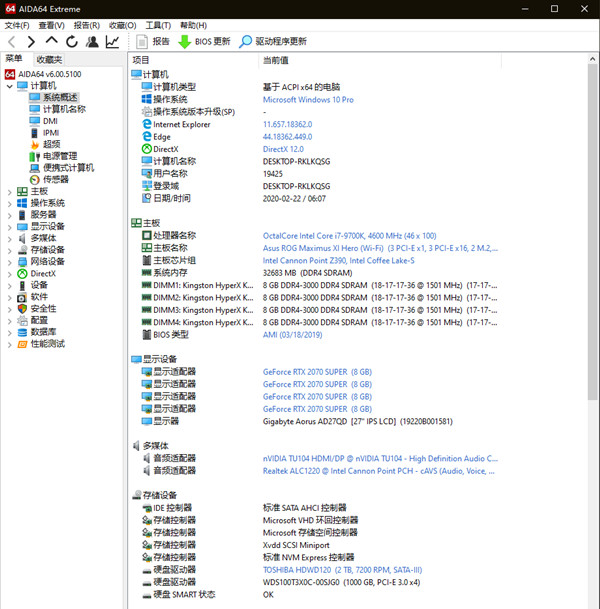Go forward with the right arrow toolbar icon

(x=31, y=42)
